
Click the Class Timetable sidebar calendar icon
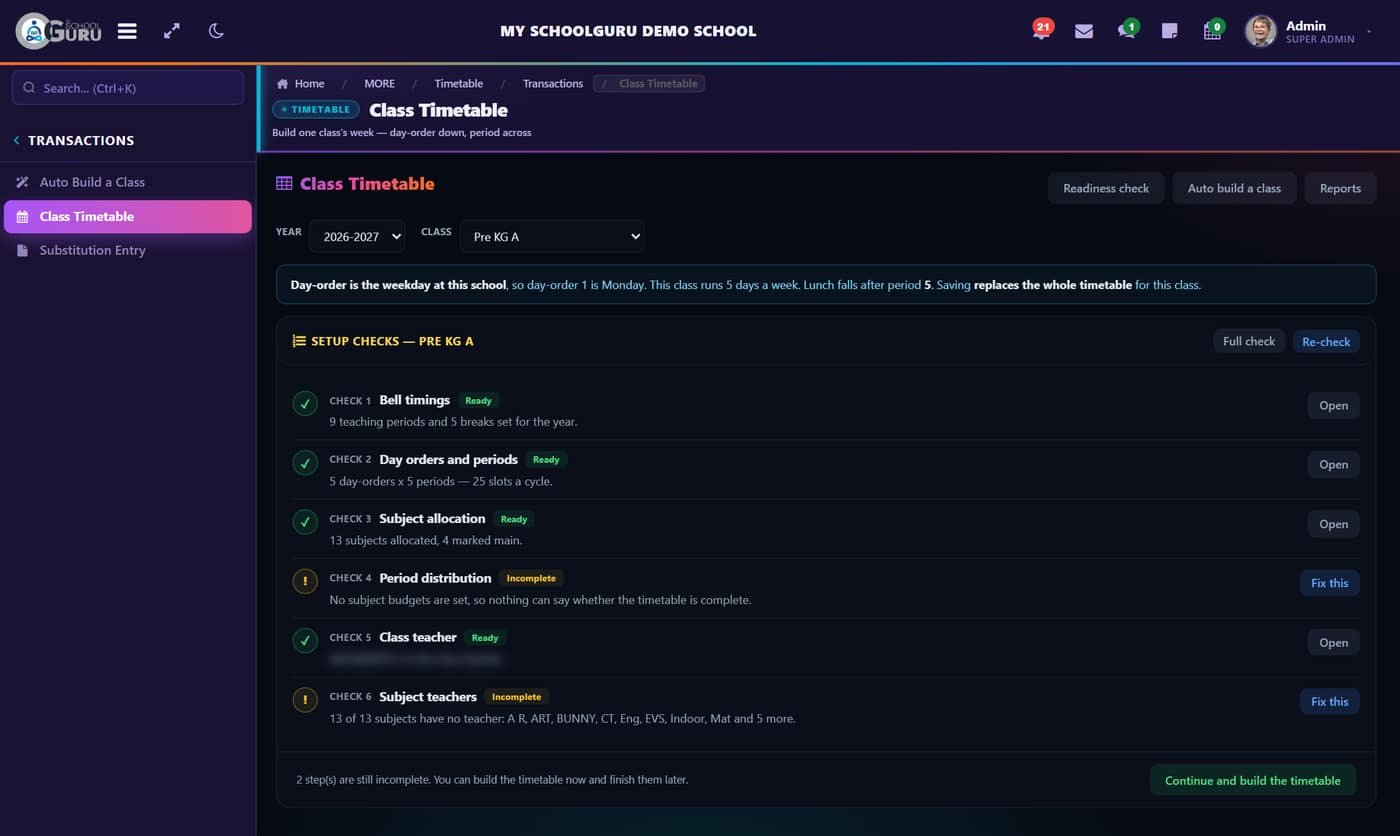pyautogui.click(x=22, y=216)
